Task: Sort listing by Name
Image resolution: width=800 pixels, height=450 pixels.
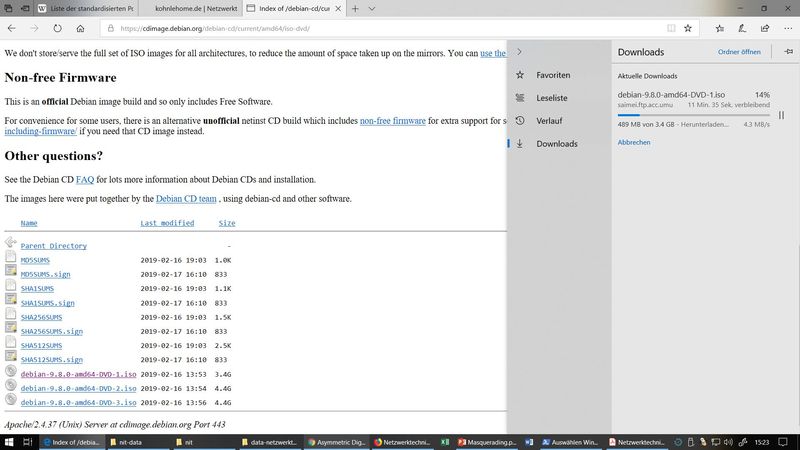Action: coord(29,223)
